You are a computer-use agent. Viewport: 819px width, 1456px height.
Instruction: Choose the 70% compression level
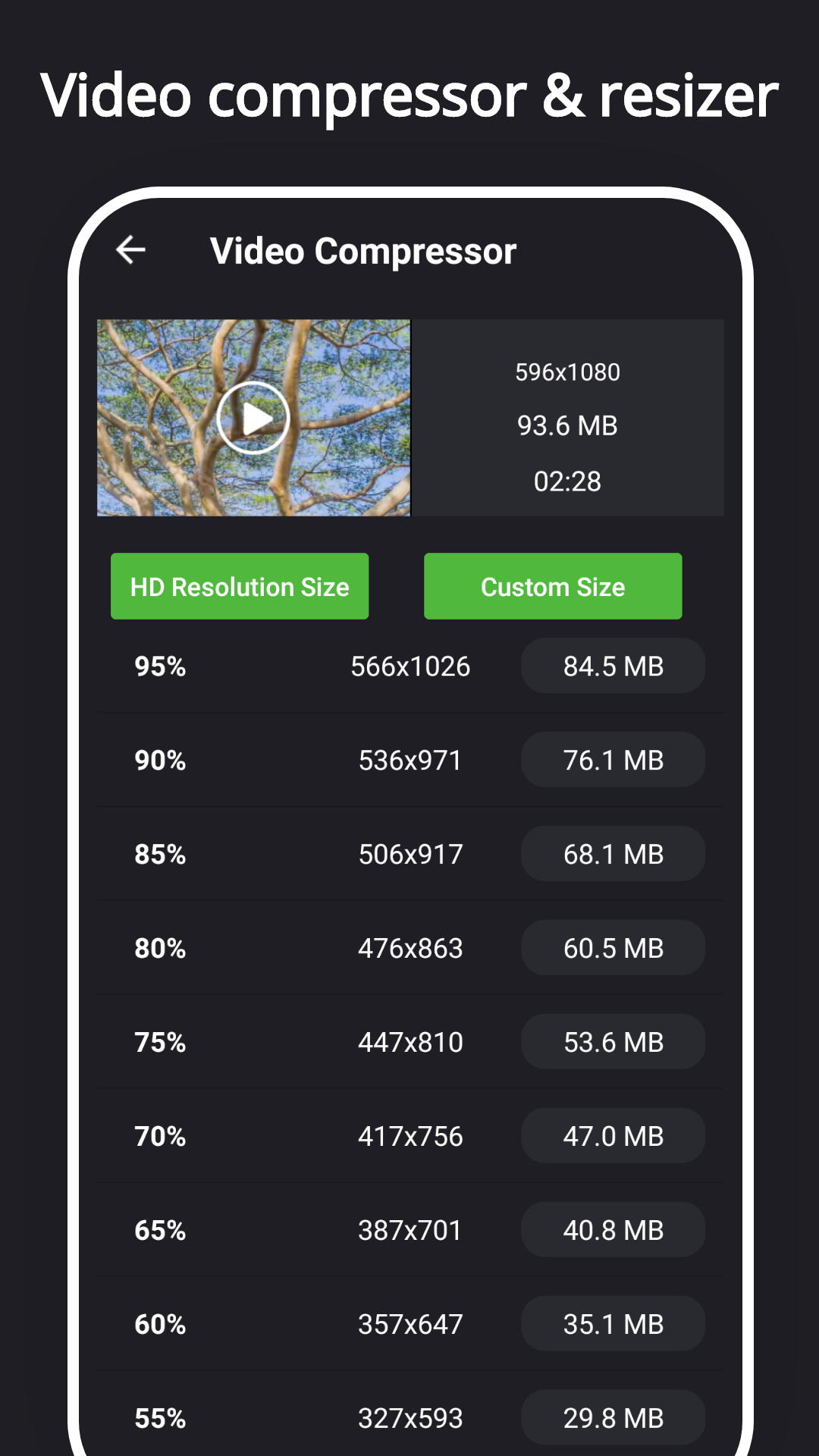[x=160, y=1136]
